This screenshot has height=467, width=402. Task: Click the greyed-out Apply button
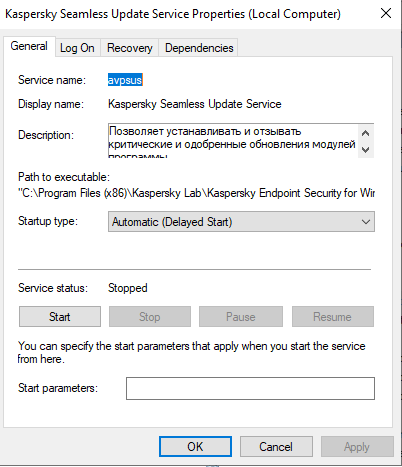(357, 447)
